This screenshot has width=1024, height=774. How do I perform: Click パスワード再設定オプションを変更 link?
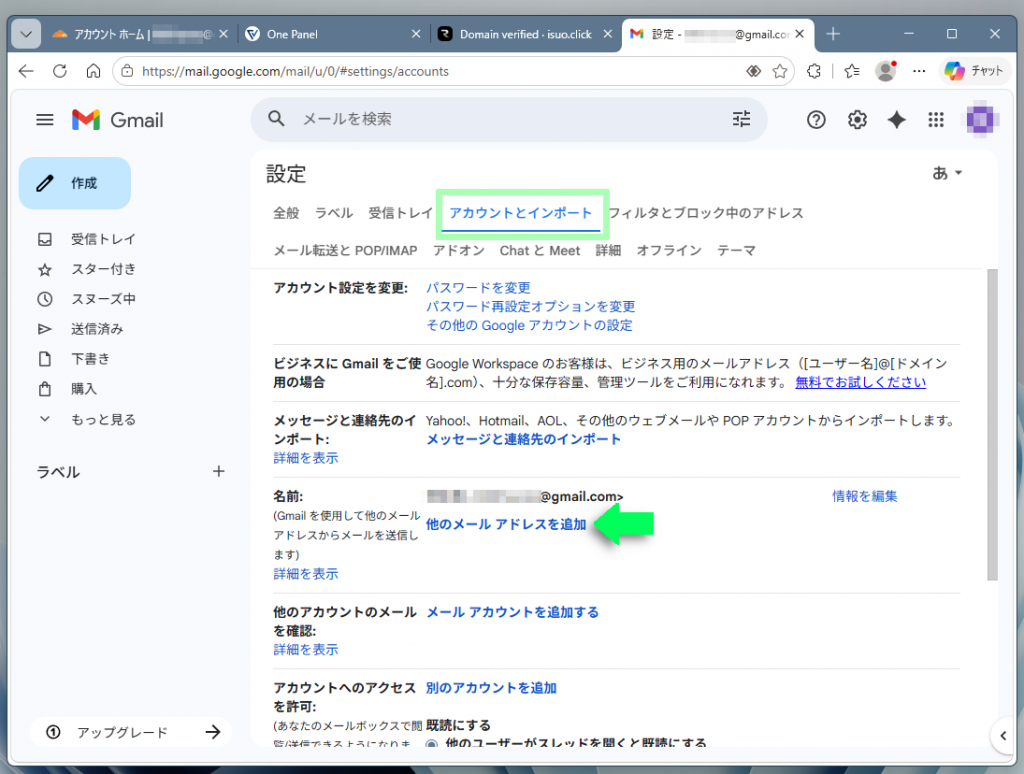(530, 306)
